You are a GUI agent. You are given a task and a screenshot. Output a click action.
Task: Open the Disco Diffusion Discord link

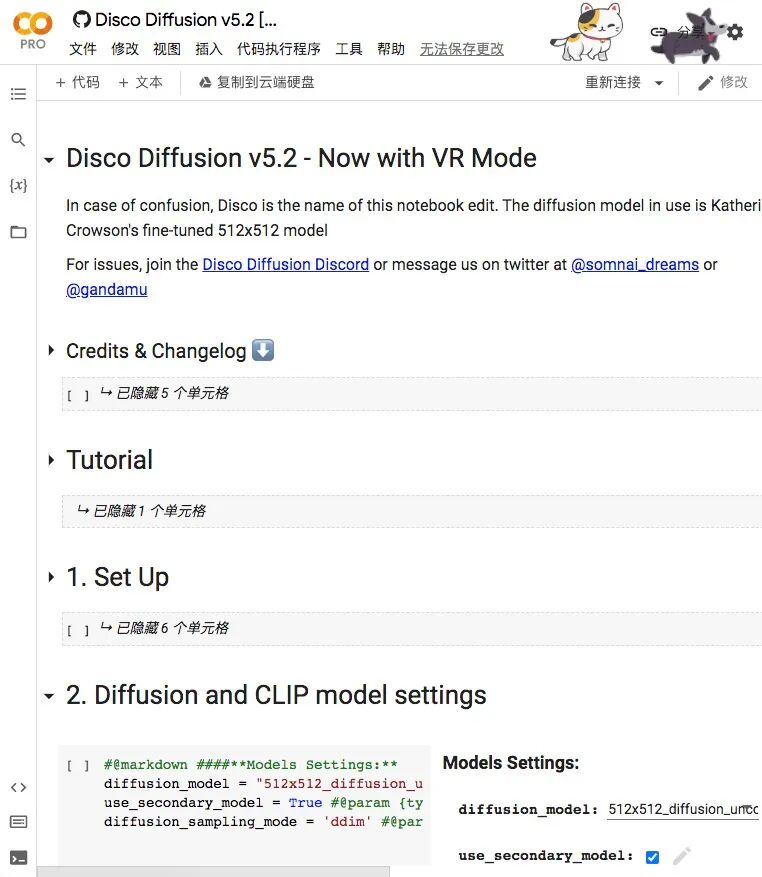click(285, 264)
